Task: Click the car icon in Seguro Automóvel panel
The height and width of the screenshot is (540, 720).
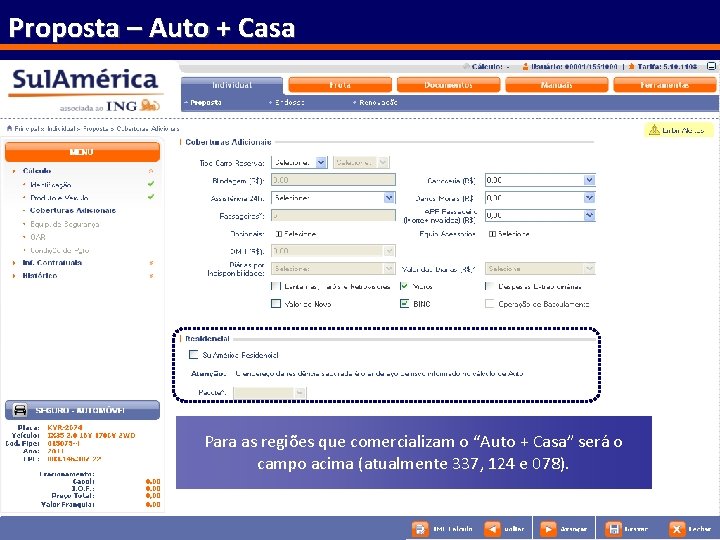Action: pyautogui.click(x=19, y=410)
